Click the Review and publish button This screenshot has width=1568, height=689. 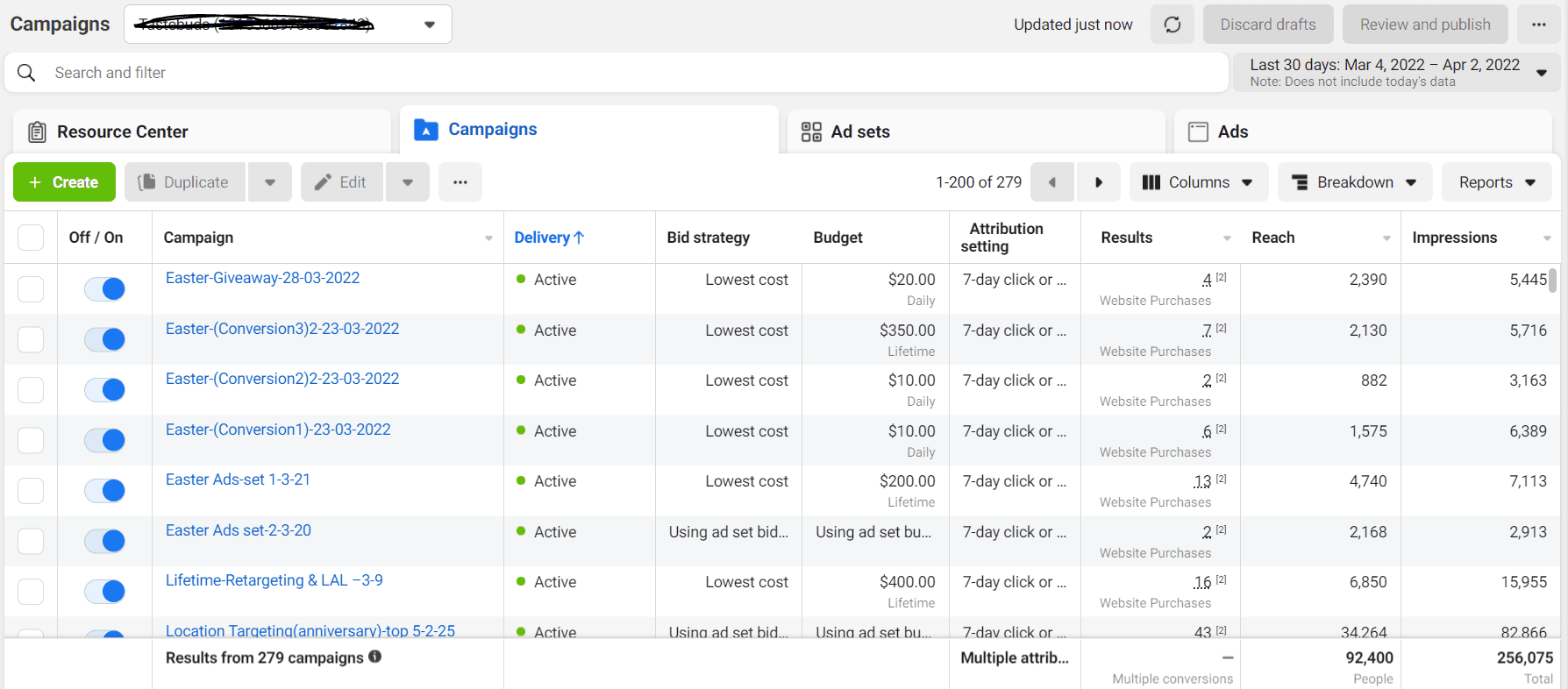(1425, 25)
